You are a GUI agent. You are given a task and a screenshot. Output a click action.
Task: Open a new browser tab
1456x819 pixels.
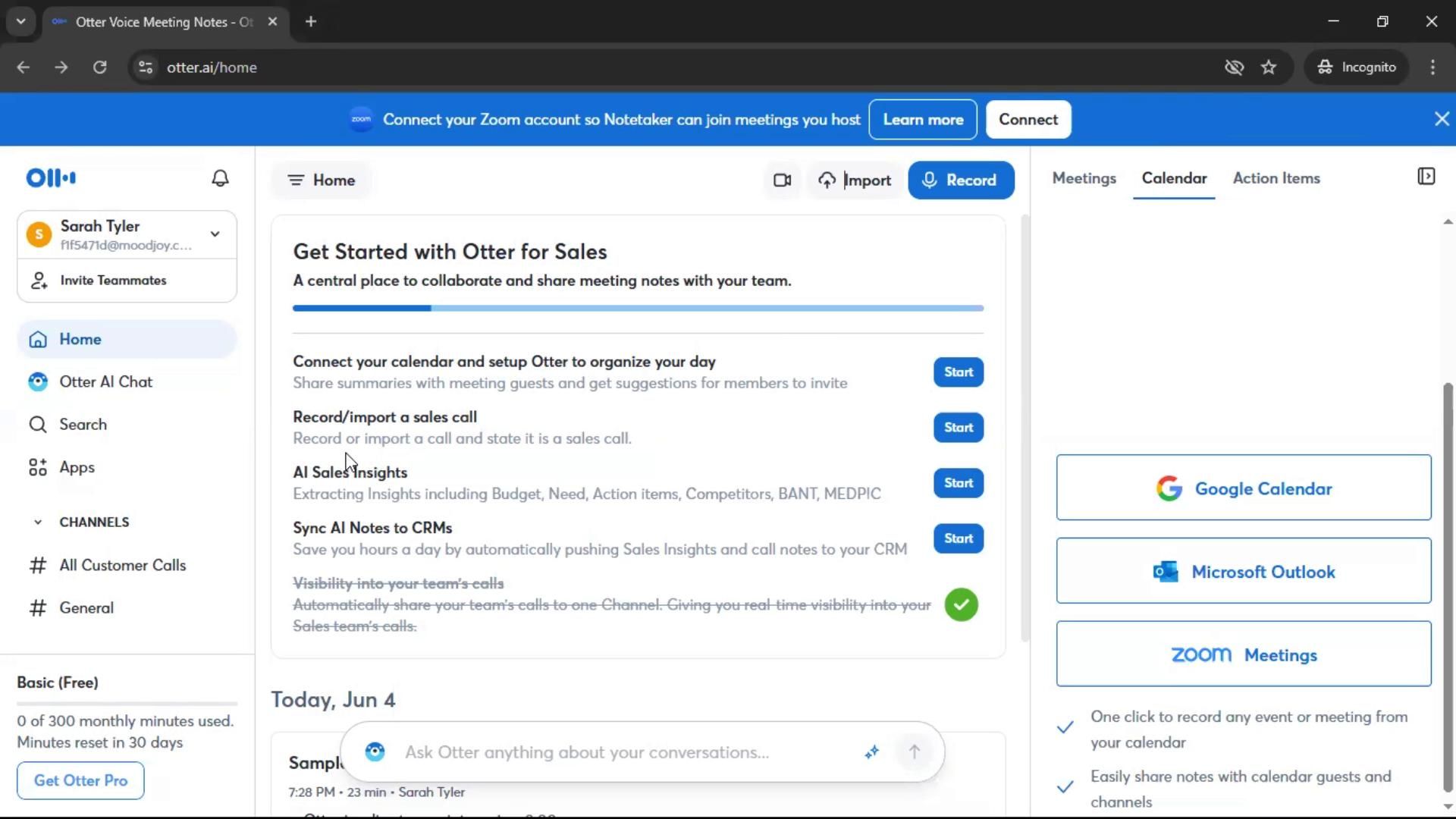(x=311, y=22)
